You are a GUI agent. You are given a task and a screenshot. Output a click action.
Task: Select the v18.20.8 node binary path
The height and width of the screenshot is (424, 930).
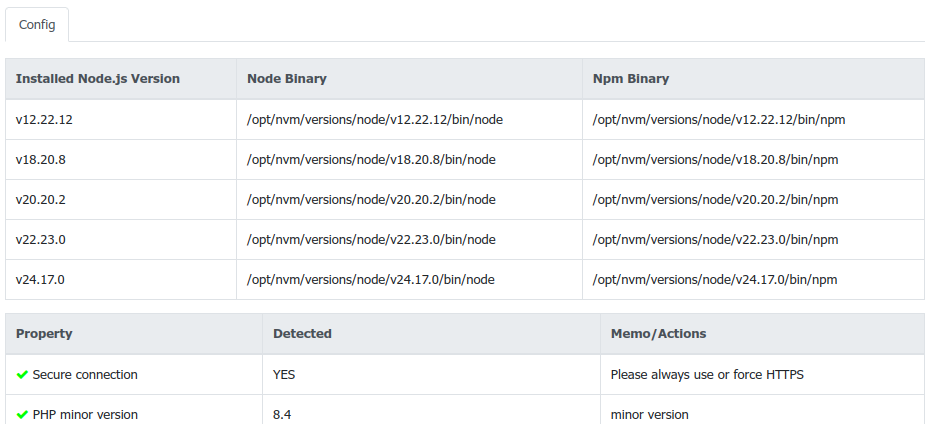click(371, 160)
